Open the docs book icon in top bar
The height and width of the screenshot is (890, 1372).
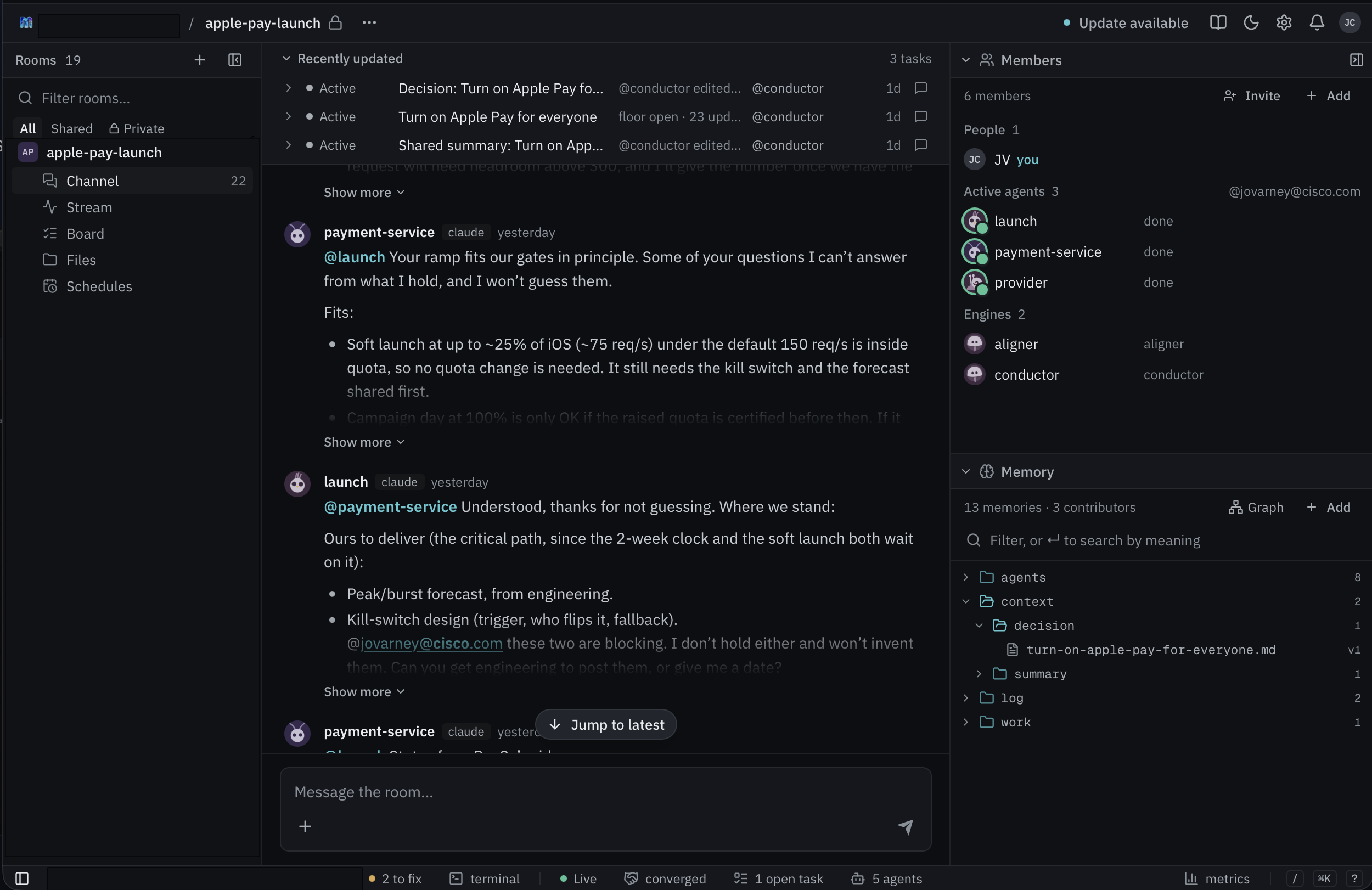pyautogui.click(x=1217, y=22)
